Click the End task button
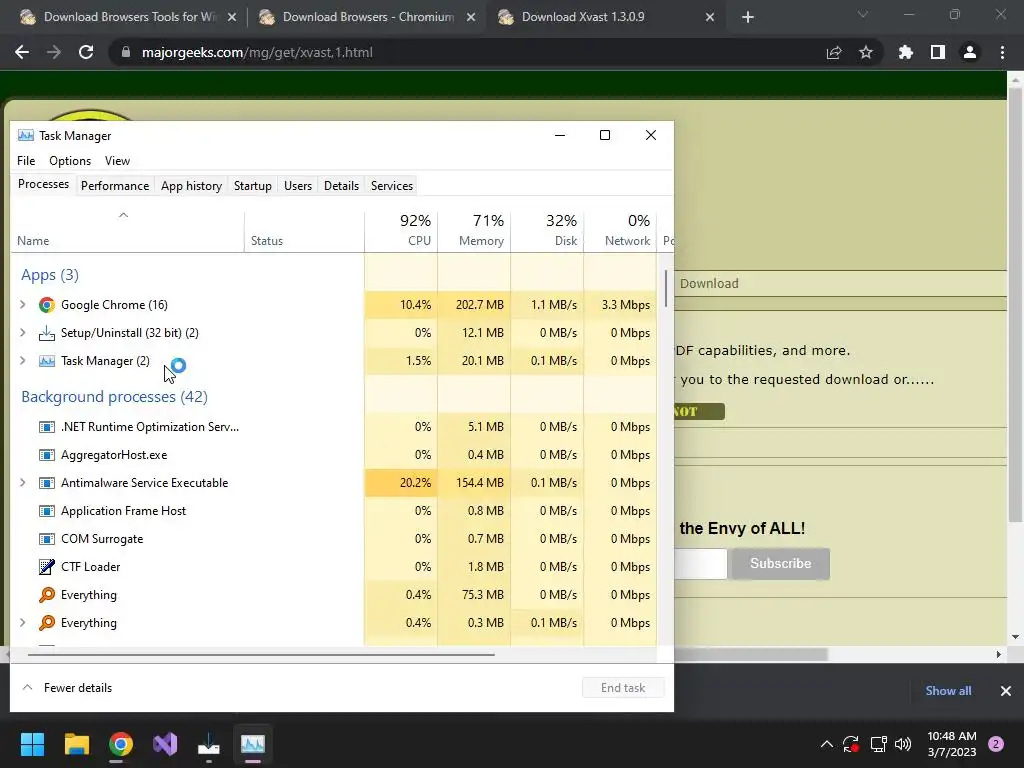This screenshot has width=1024, height=768. point(623,688)
